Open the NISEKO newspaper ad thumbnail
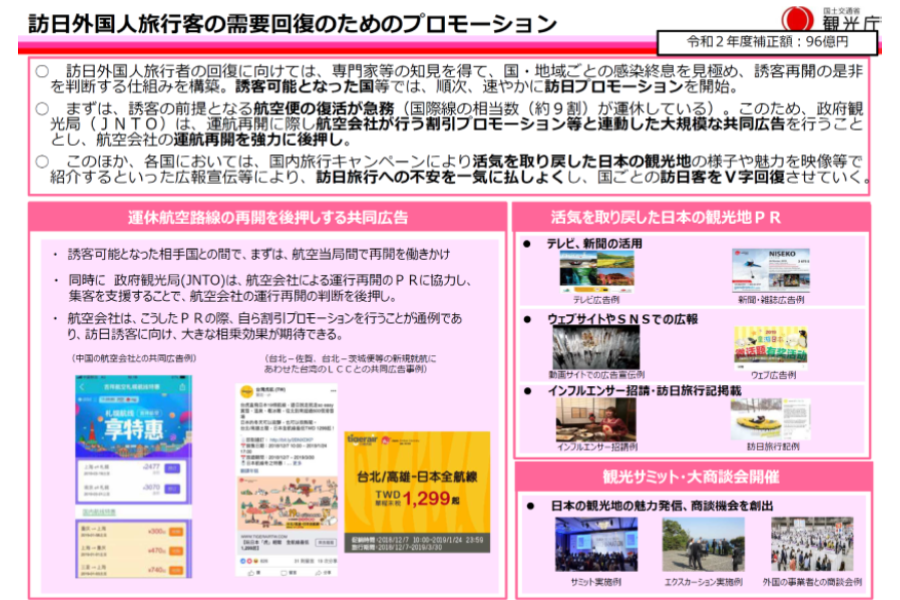 [x=771, y=270]
